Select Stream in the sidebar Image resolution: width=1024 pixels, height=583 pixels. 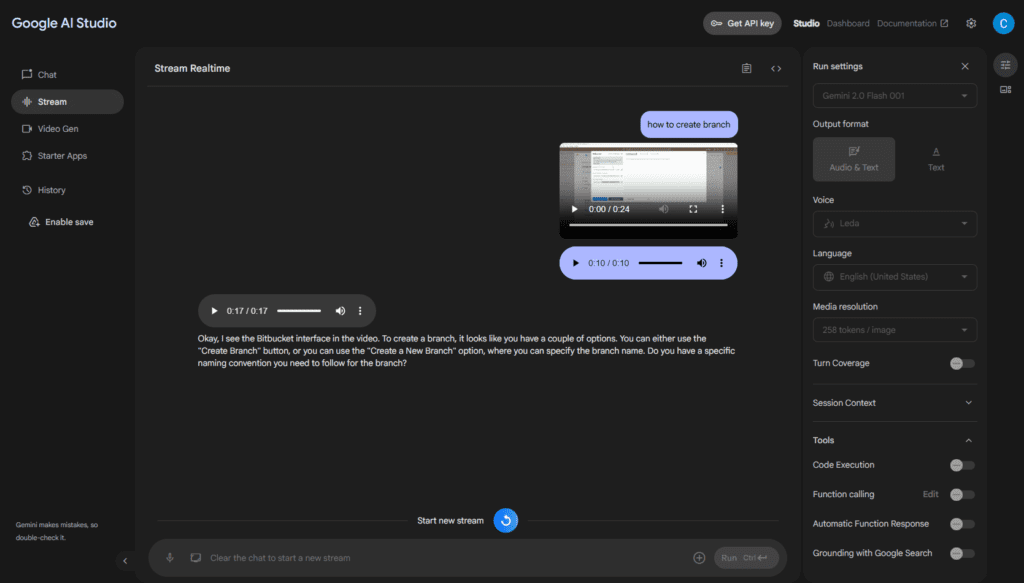point(67,102)
